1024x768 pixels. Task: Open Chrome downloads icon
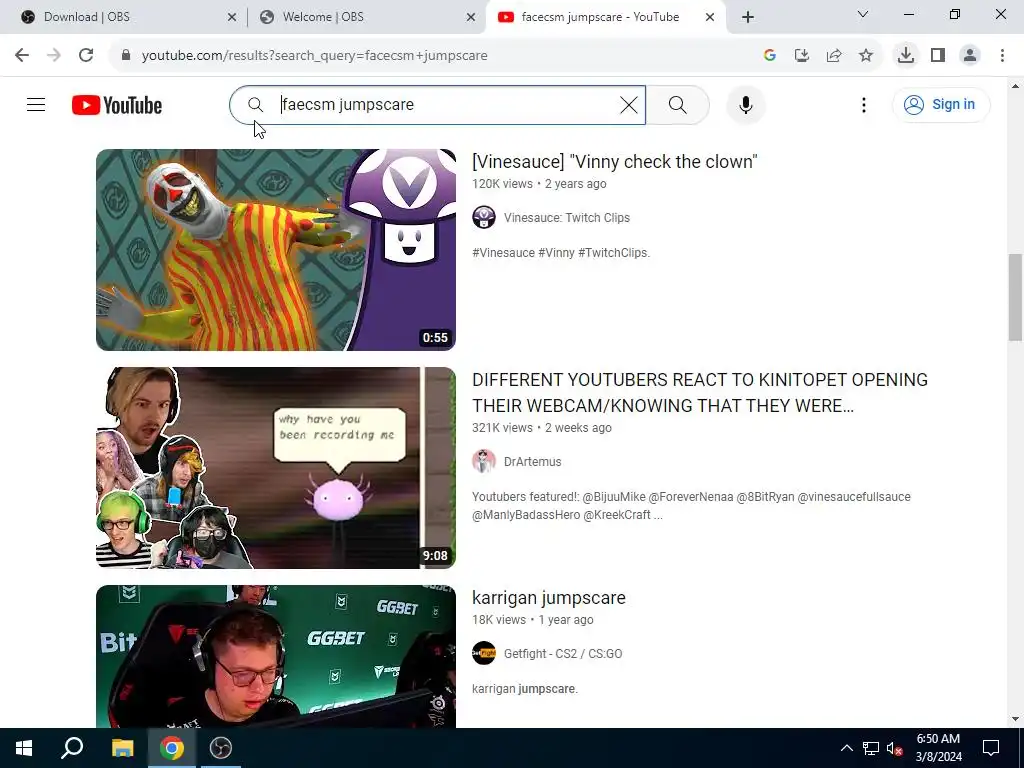pos(905,56)
